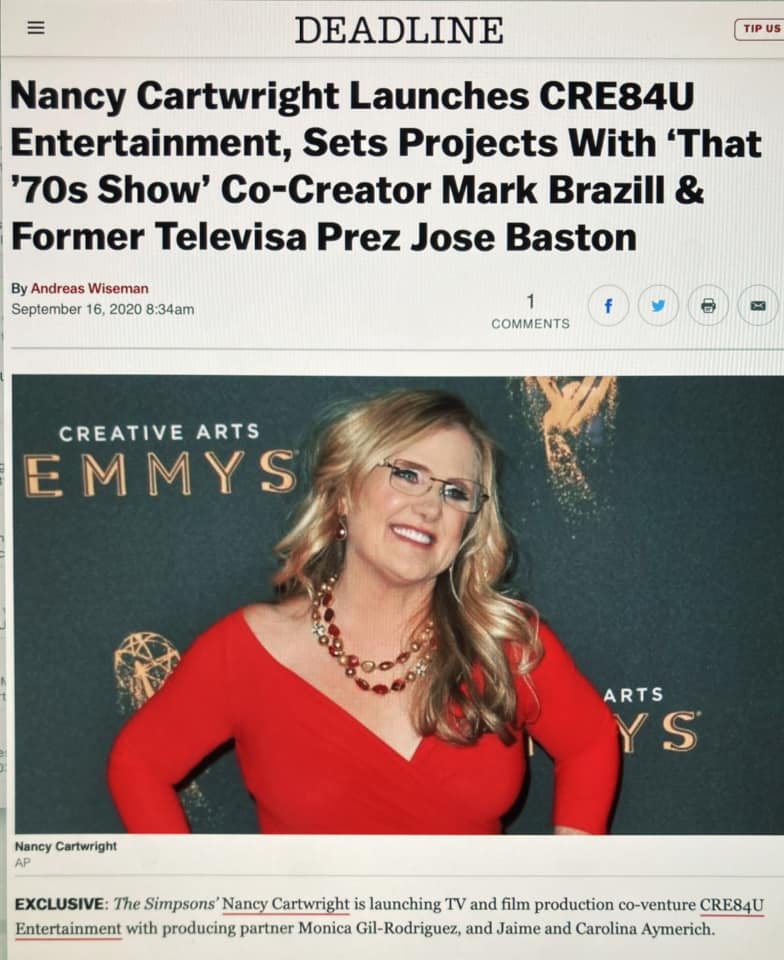Share article on Twitter
This screenshot has height=960, width=784.
(x=658, y=305)
